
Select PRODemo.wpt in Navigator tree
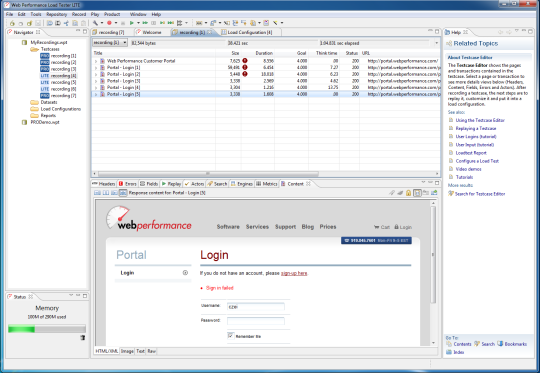tap(45, 122)
